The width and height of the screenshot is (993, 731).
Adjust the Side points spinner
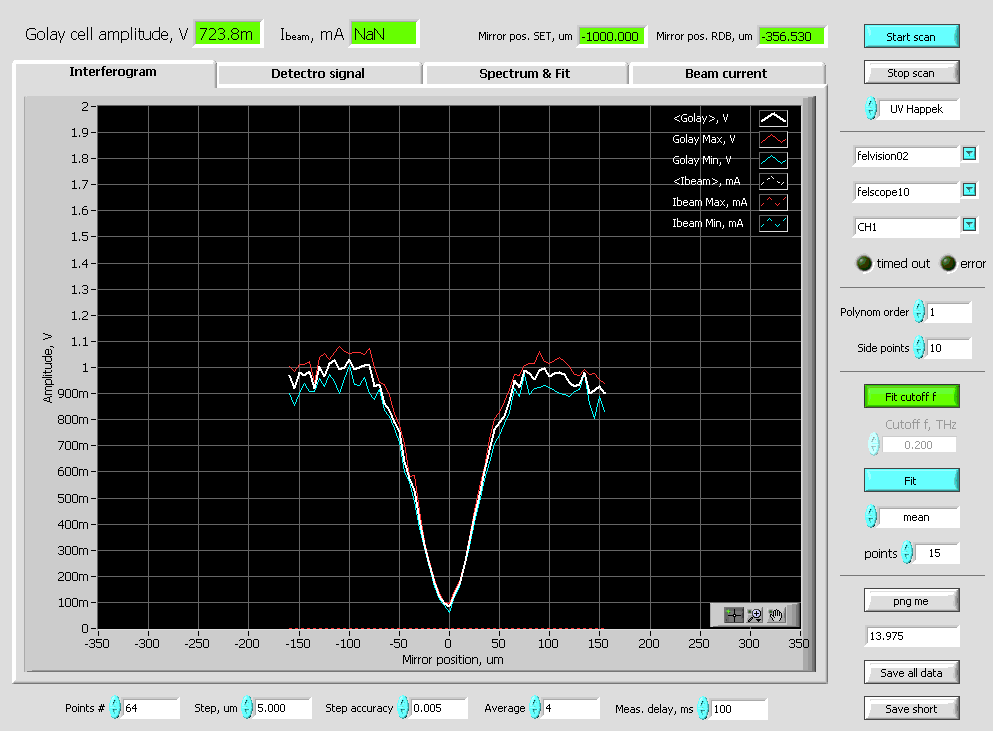coord(920,348)
